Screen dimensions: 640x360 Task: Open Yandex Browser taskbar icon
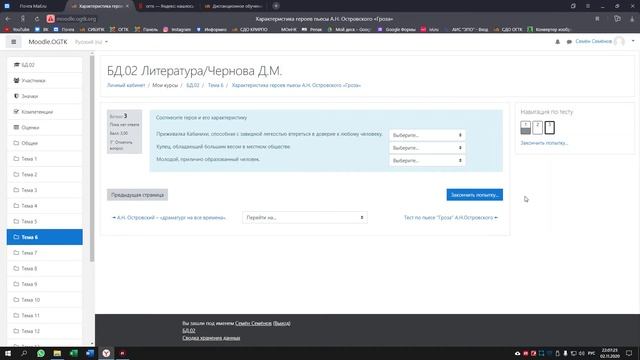pos(106,353)
